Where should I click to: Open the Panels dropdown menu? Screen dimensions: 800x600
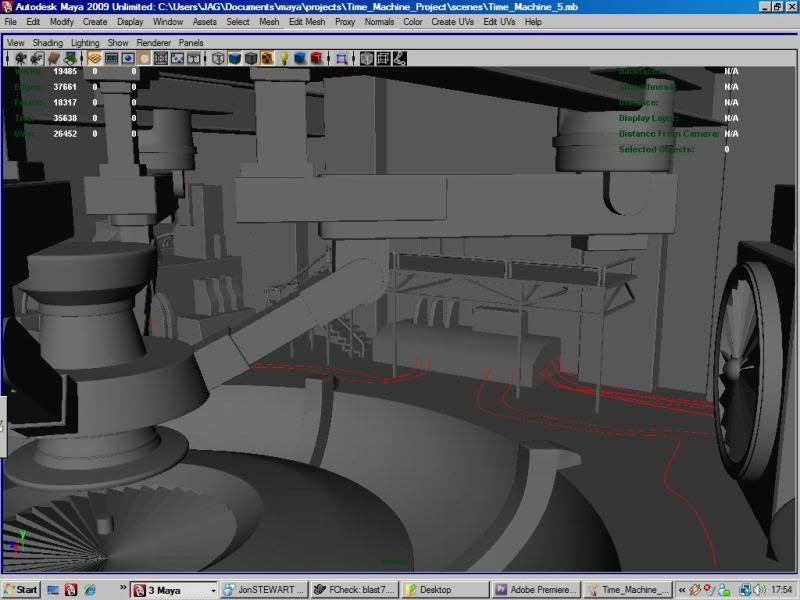point(190,43)
